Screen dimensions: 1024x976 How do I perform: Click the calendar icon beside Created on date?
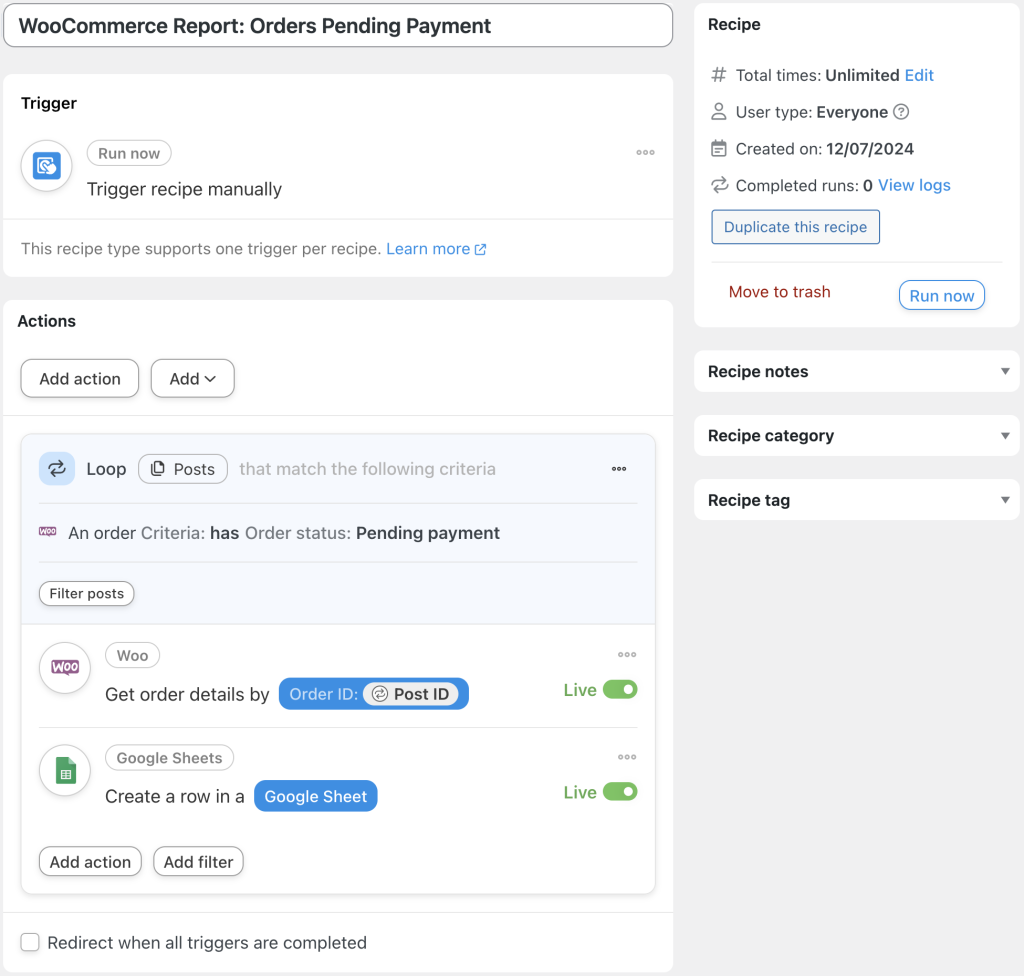click(x=718, y=148)
